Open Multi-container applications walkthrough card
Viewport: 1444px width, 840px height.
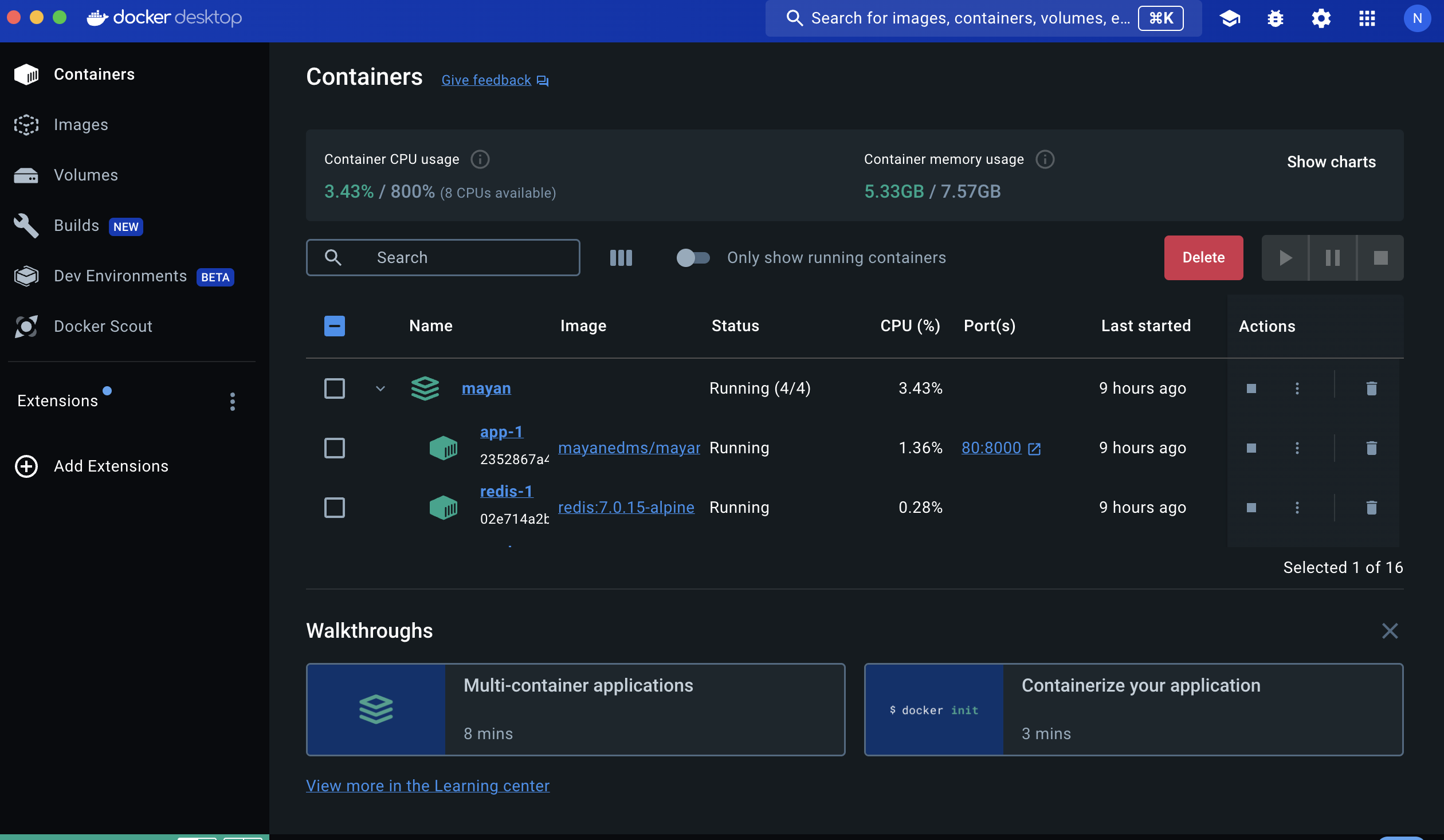(x=575, y=710)
